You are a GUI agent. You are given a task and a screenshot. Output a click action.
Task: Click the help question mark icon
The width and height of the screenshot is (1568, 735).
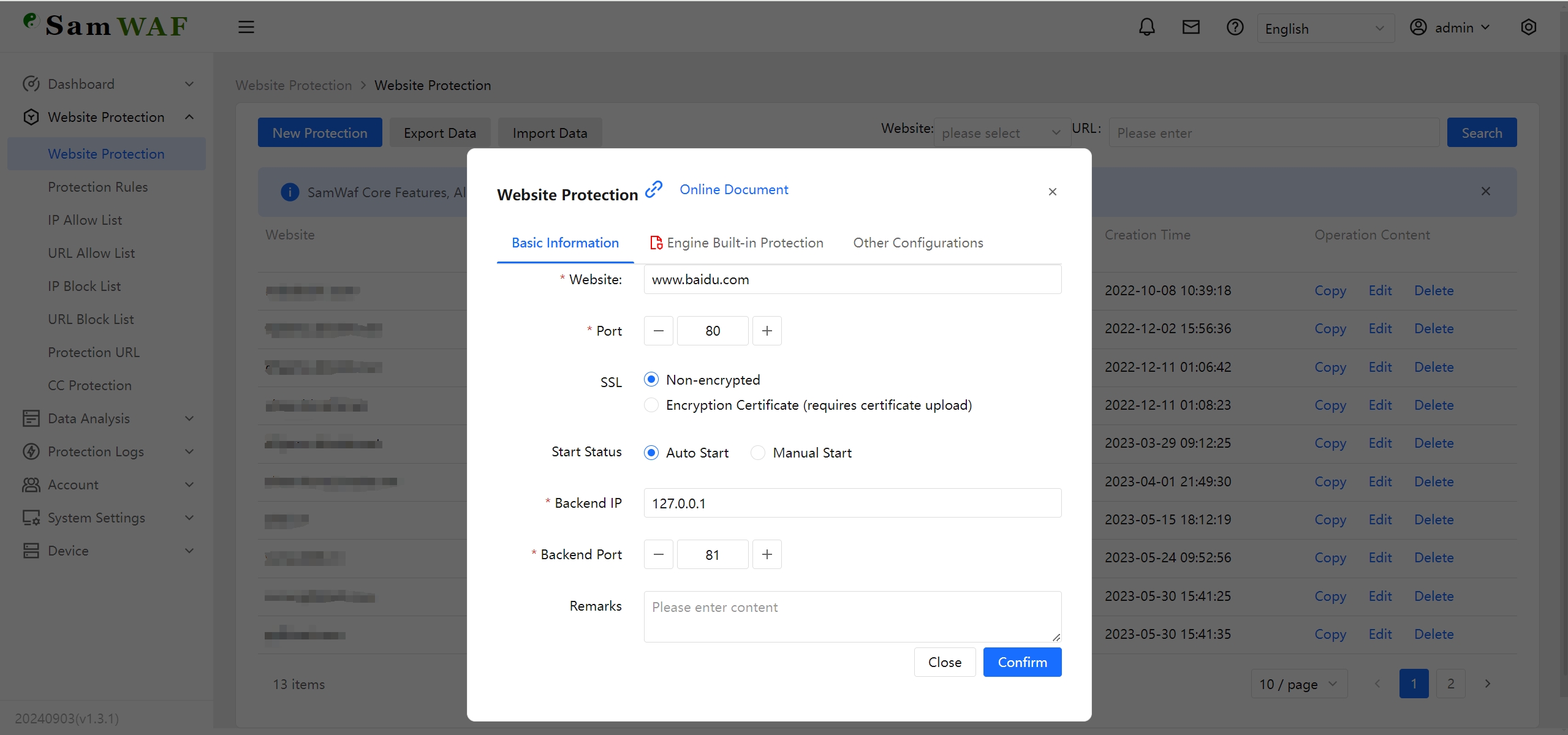point(1235,27)
